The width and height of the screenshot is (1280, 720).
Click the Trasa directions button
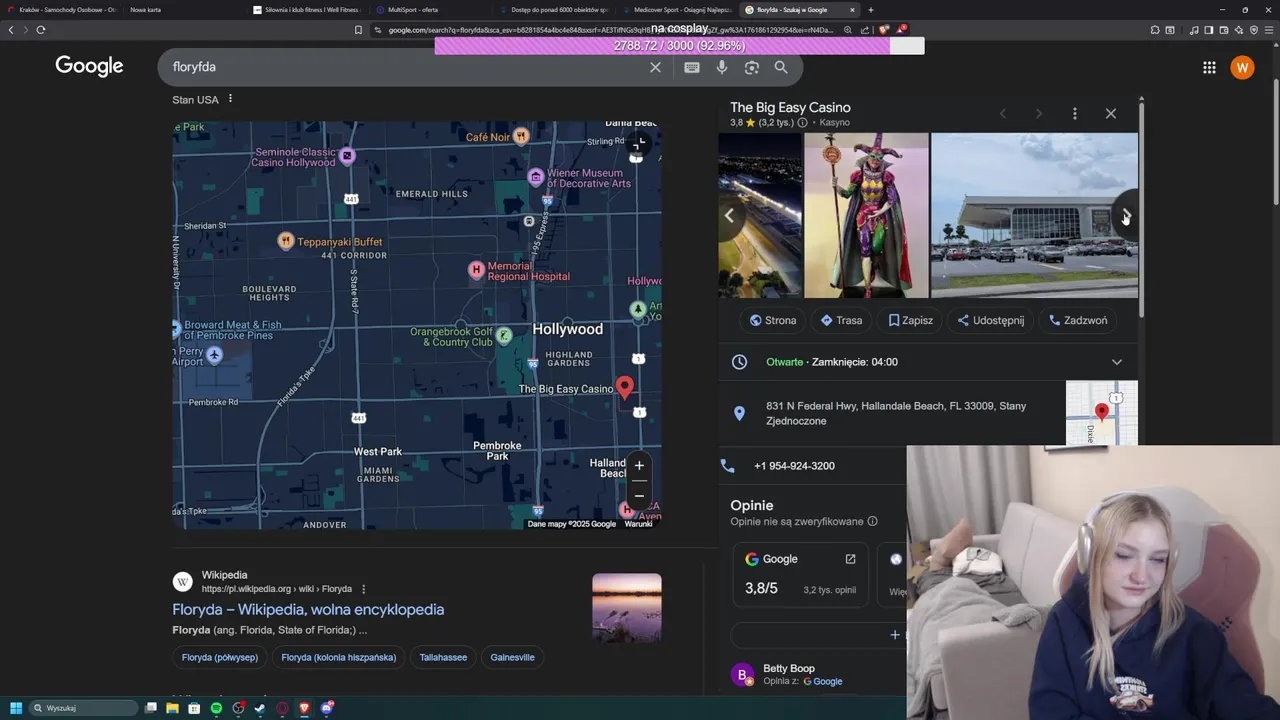click(841, 320)
